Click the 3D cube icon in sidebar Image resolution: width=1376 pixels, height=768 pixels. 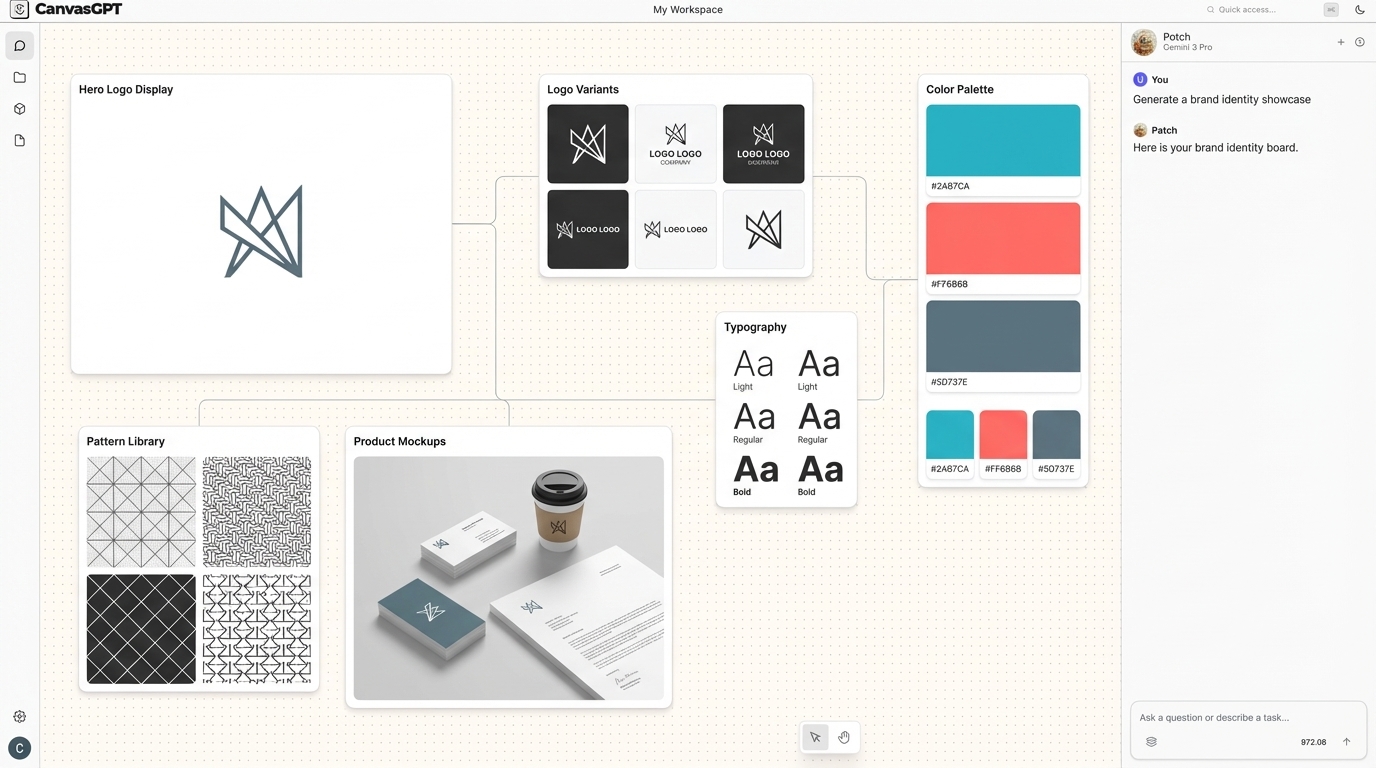pos(19,109)
